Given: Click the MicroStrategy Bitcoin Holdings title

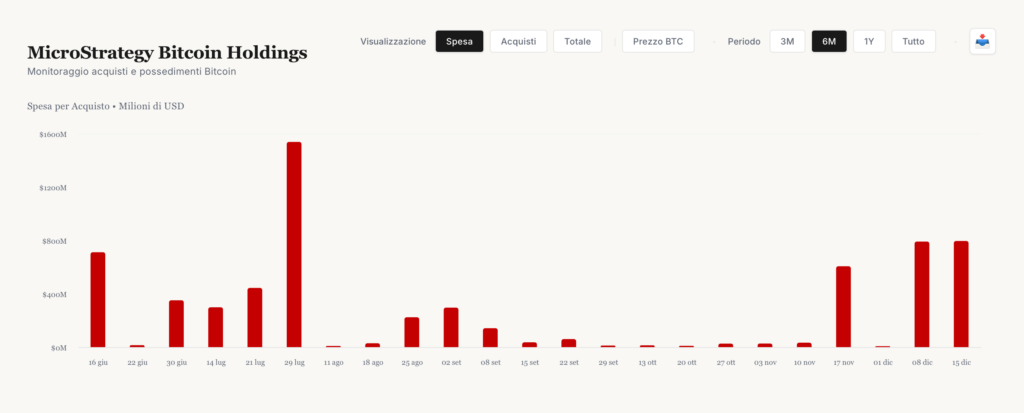Looking at the screenshot, I should 167,53.
